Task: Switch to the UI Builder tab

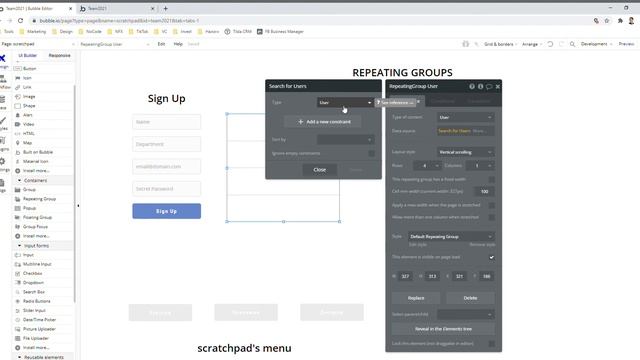Action: 28,56
